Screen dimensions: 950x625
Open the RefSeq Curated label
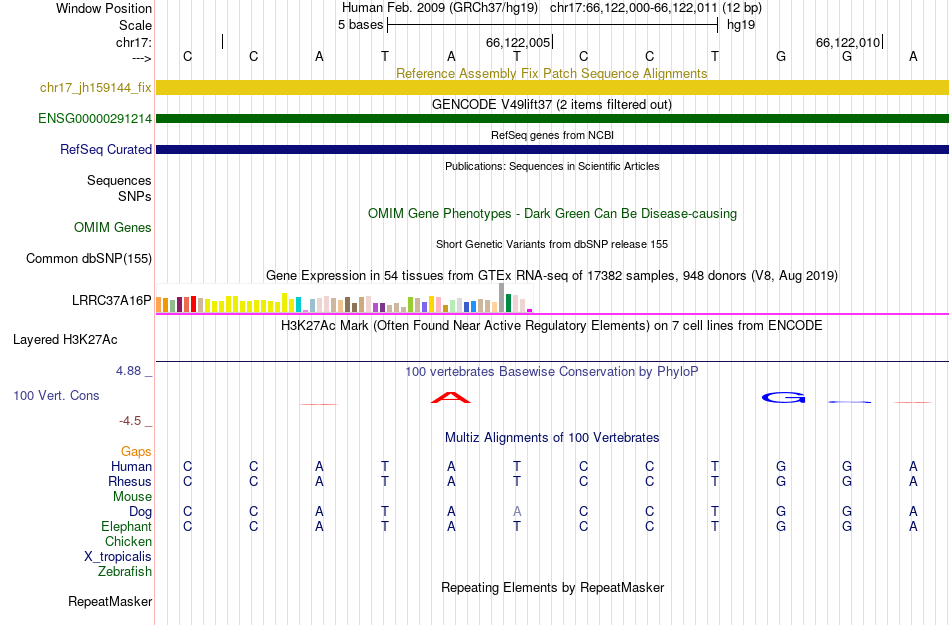tap(106, 150)
